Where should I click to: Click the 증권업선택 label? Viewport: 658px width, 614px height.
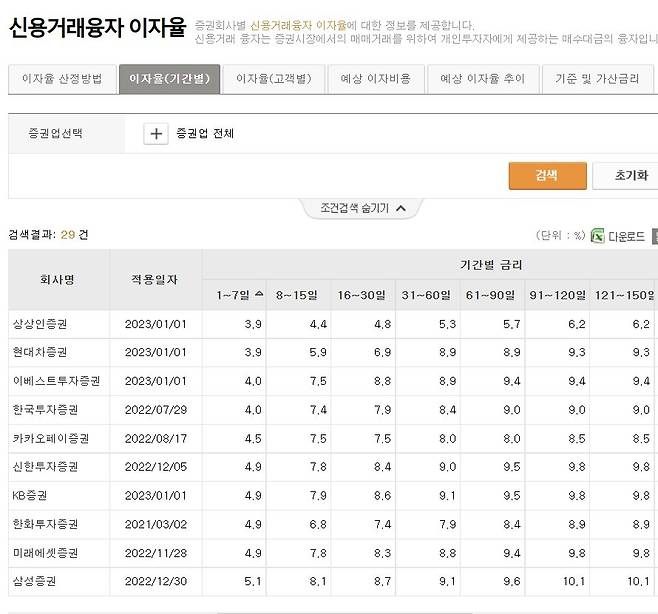[x=55, y=133]
